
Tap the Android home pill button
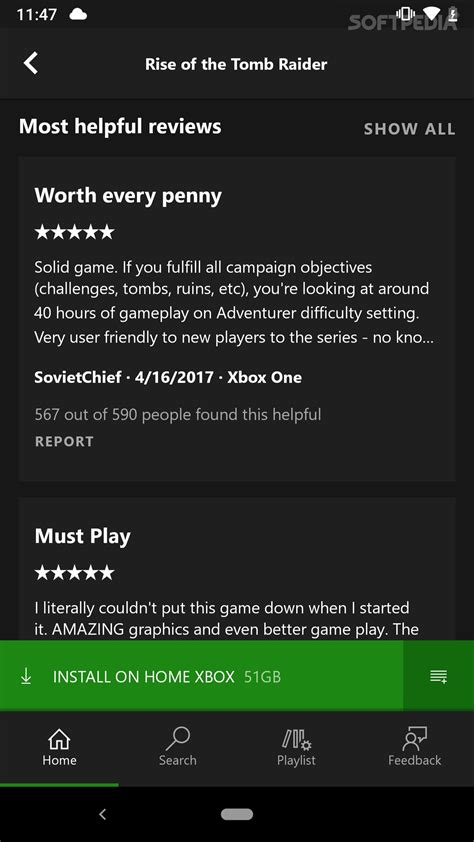[237, 814]
